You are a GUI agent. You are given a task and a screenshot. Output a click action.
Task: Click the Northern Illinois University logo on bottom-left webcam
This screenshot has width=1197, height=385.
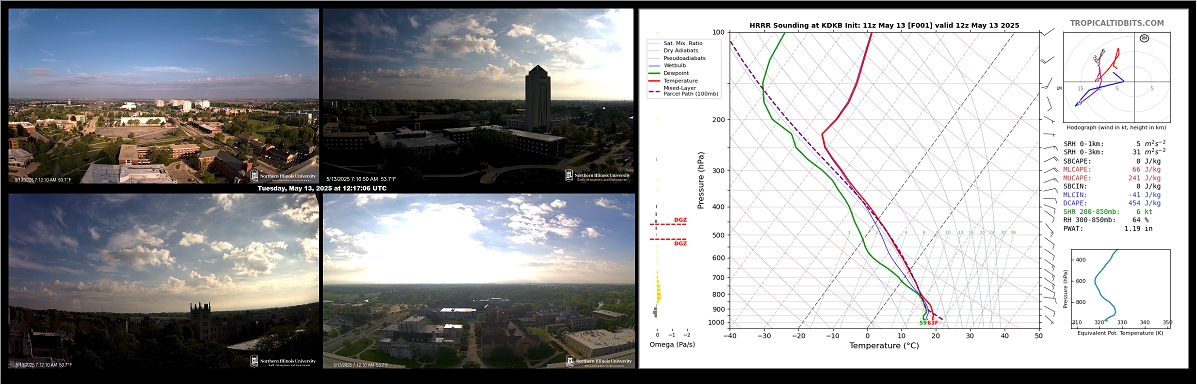(283, 360)
